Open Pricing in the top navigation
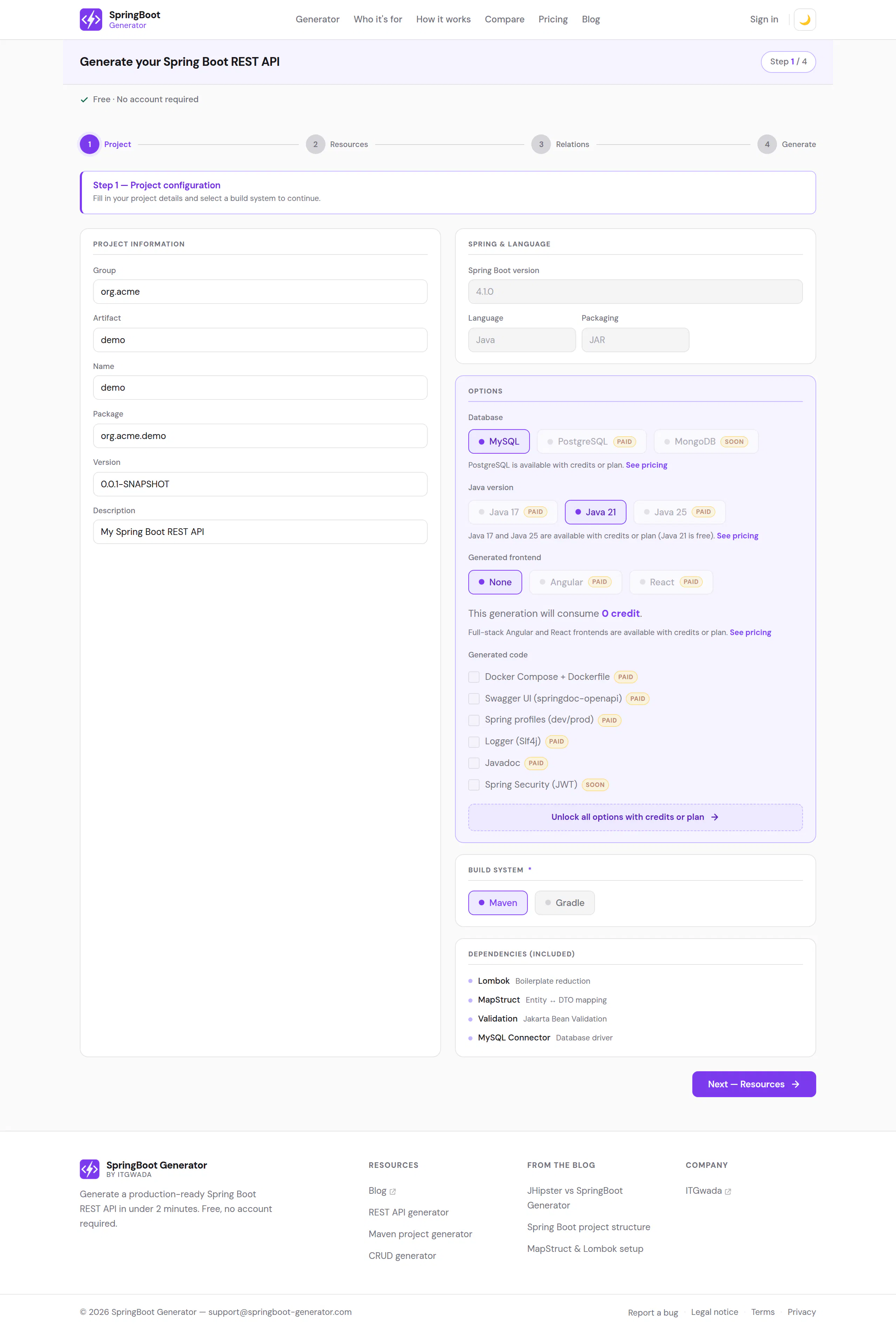Image resolution: width=896 pixels, height=1331 pixels. [553, 20]
